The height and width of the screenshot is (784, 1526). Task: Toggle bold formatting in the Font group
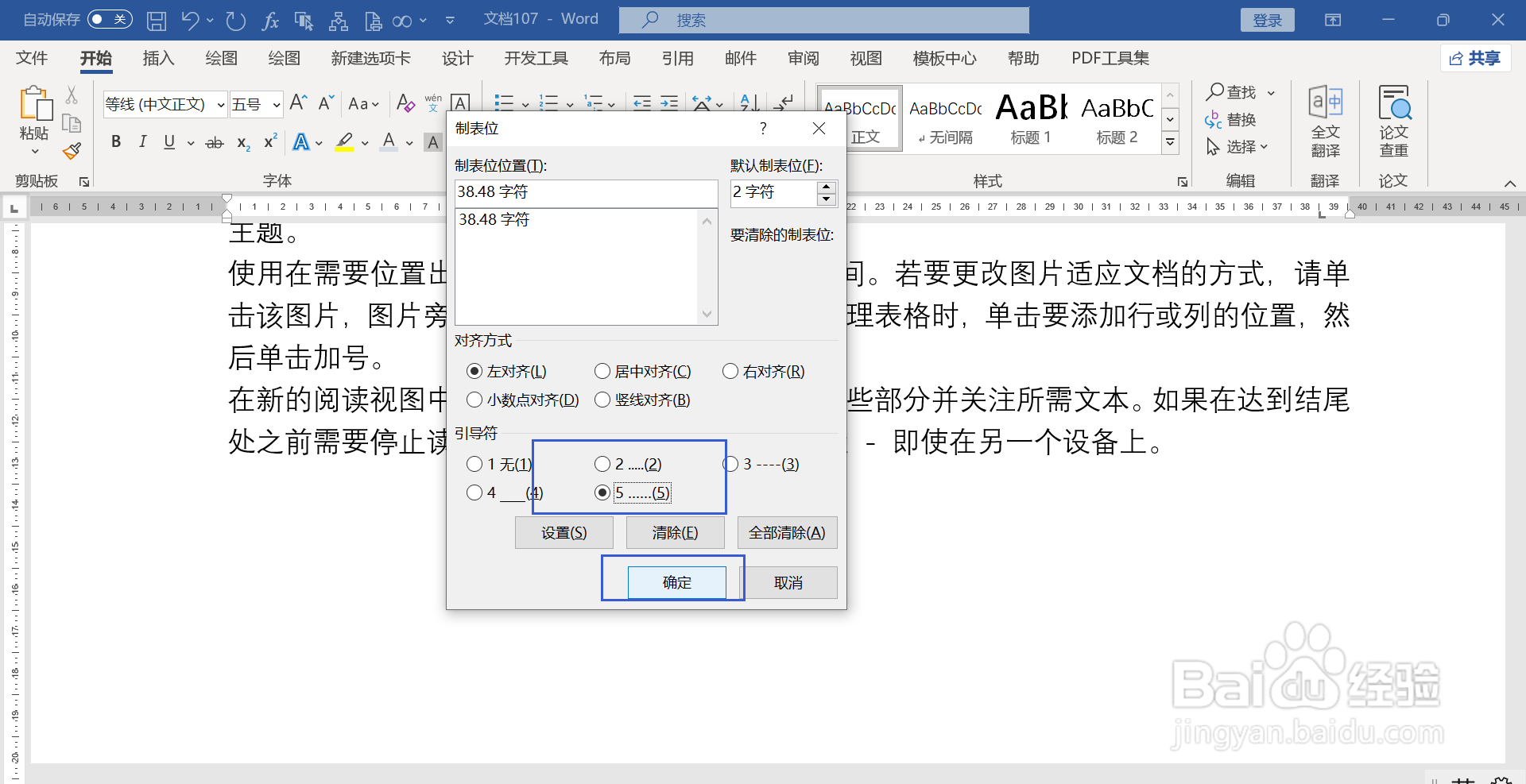click(116, 142)
